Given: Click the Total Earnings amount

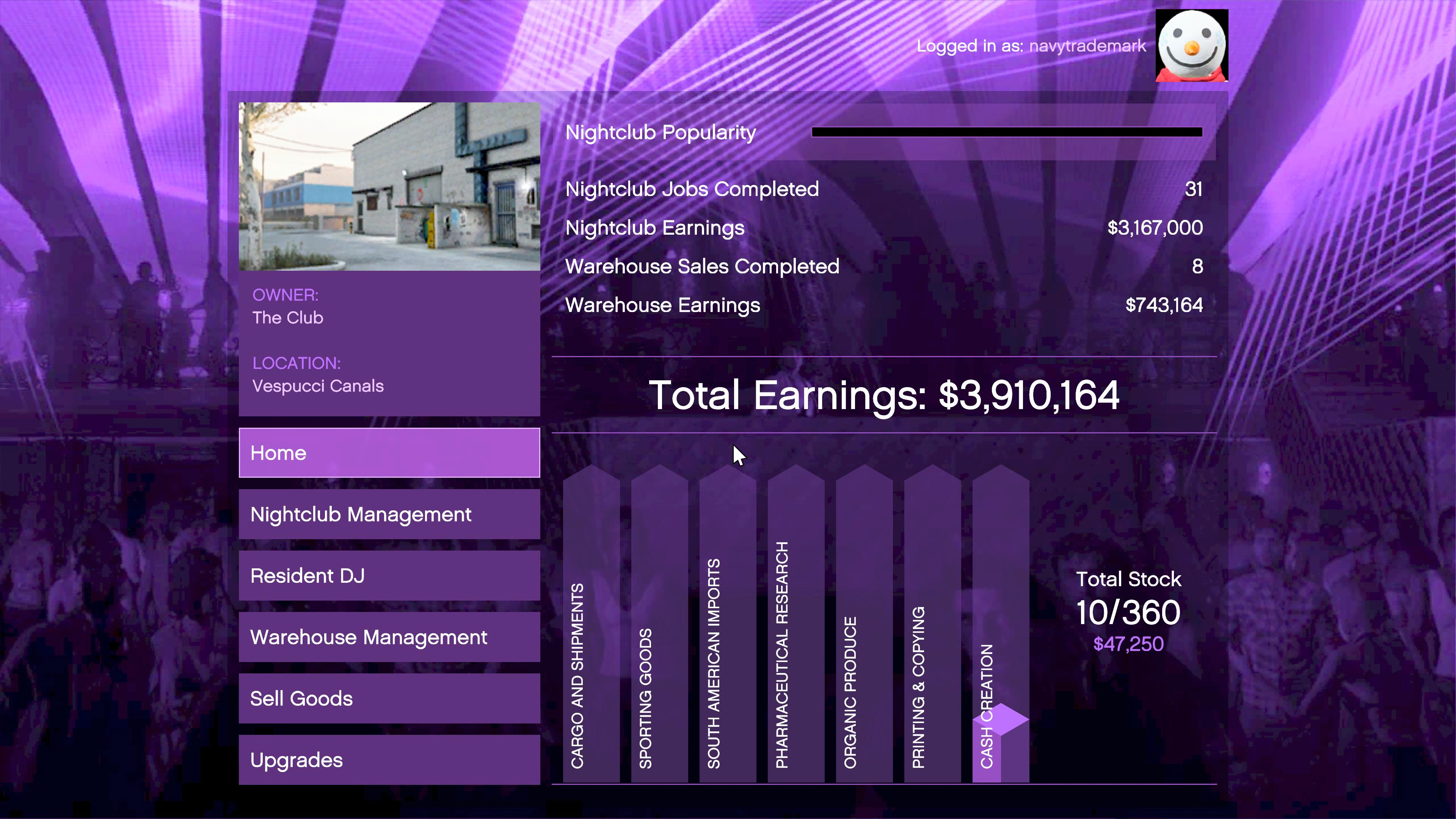Looking at the screenshot, I should [x=1028, y=395].
